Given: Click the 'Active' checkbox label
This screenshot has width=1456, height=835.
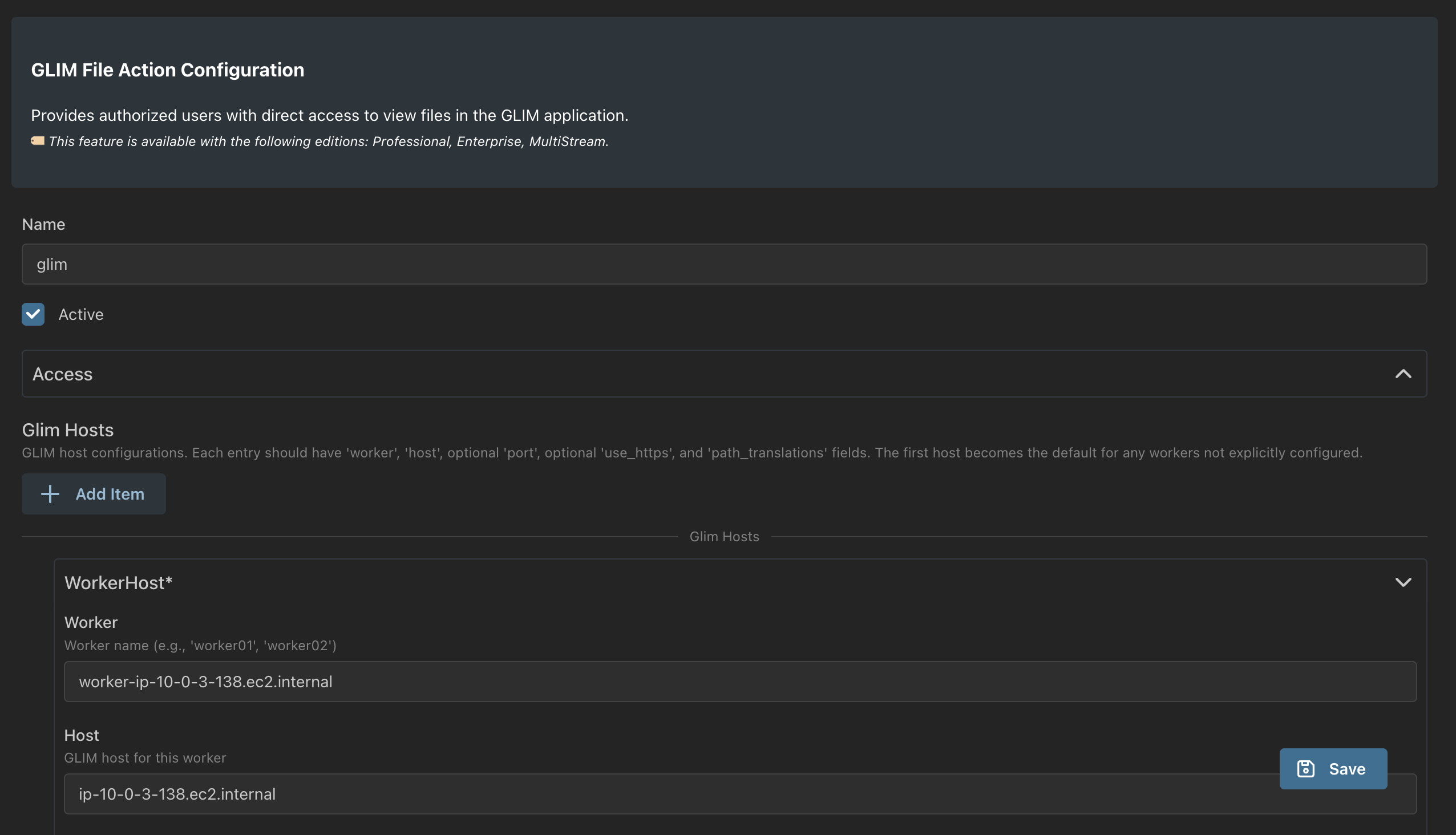Looking at the screenshot, I should click(81, 314).
